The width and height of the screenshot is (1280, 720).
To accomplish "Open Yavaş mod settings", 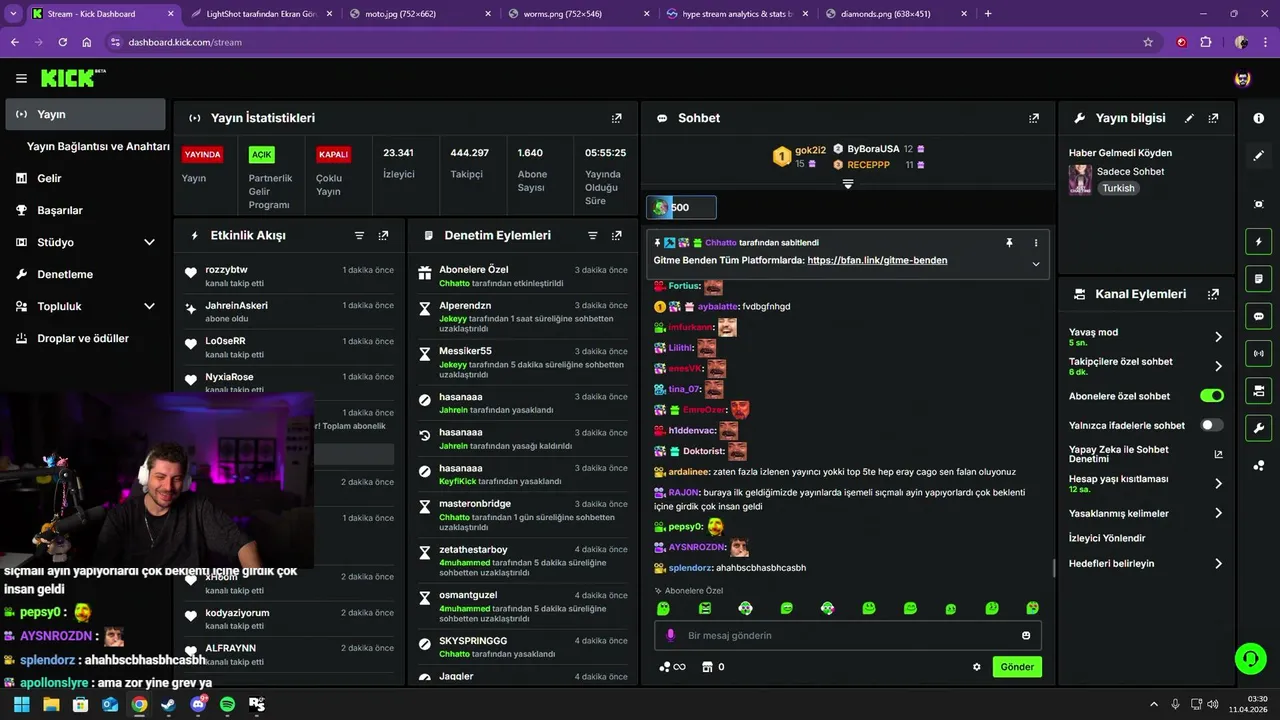I will coord(1146,337).
